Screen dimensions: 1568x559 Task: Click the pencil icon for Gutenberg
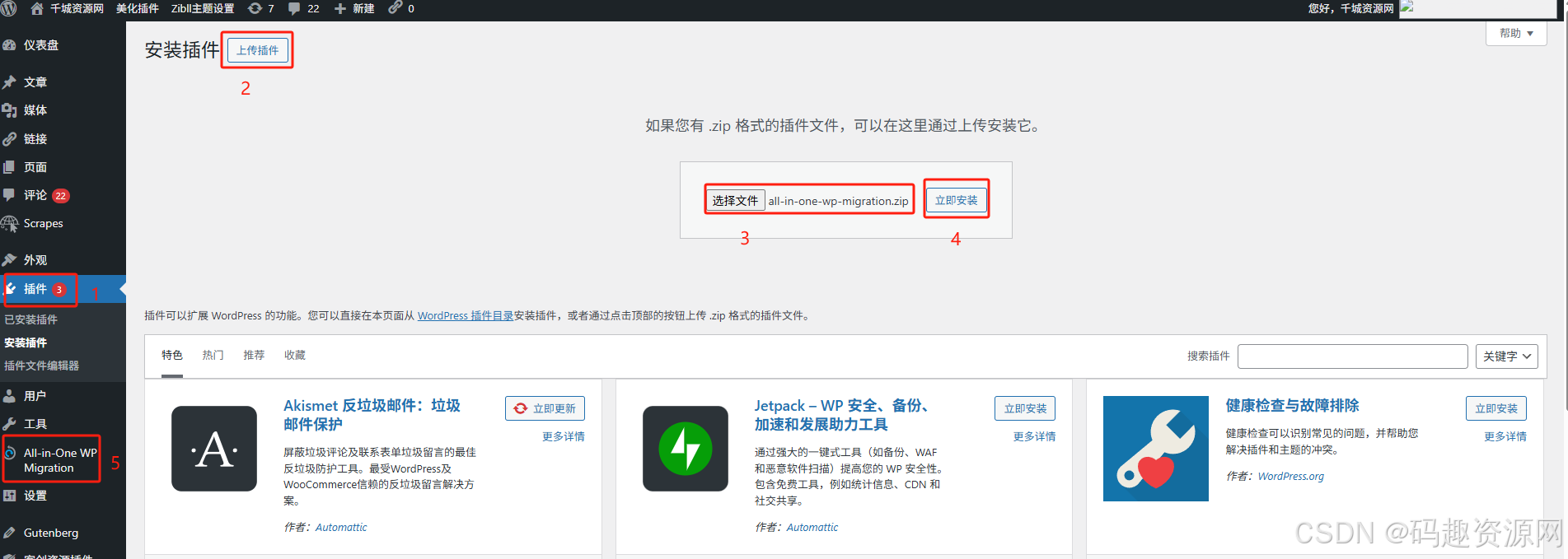coord(10,533)
